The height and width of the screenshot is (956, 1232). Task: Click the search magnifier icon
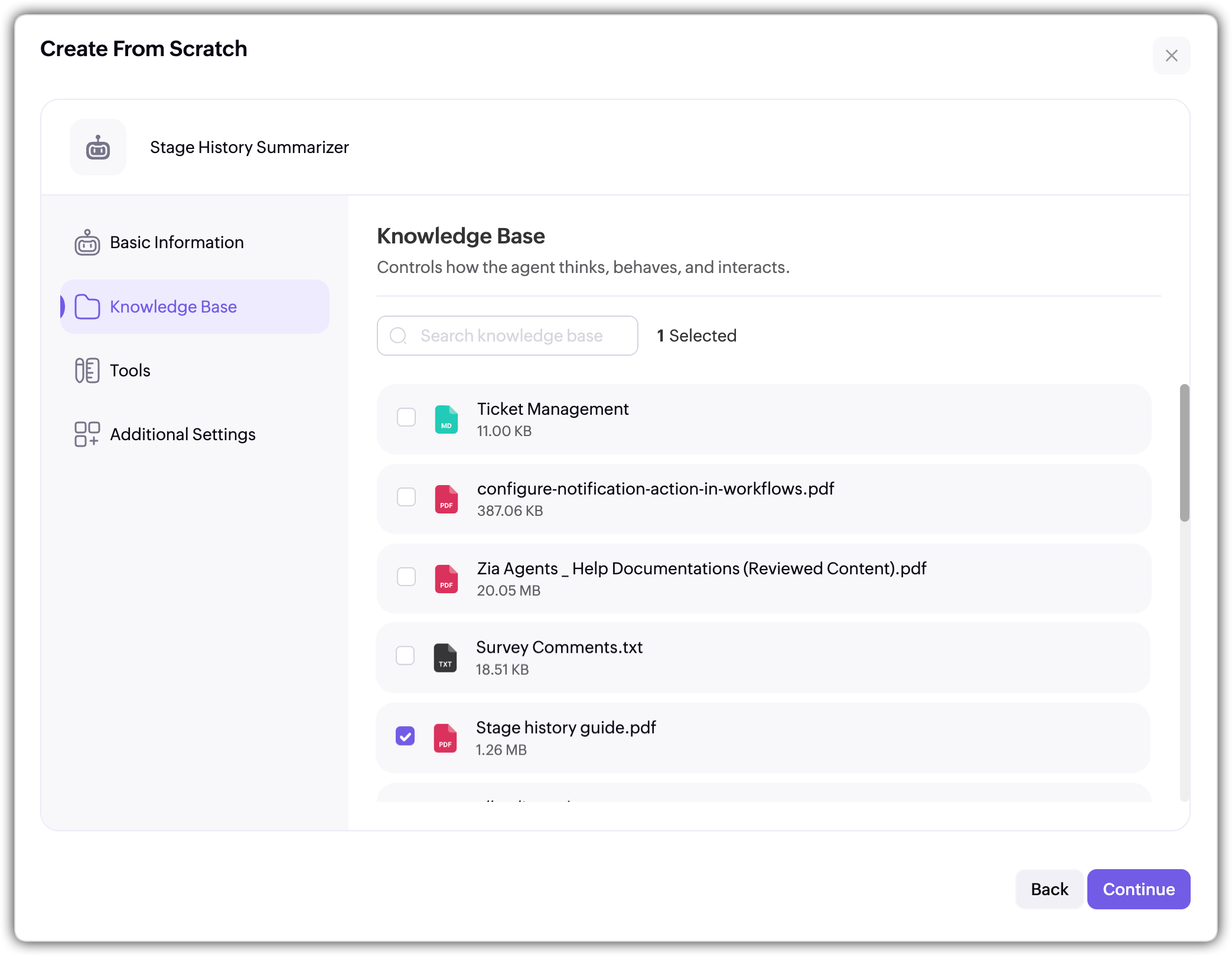coord(399,336)
